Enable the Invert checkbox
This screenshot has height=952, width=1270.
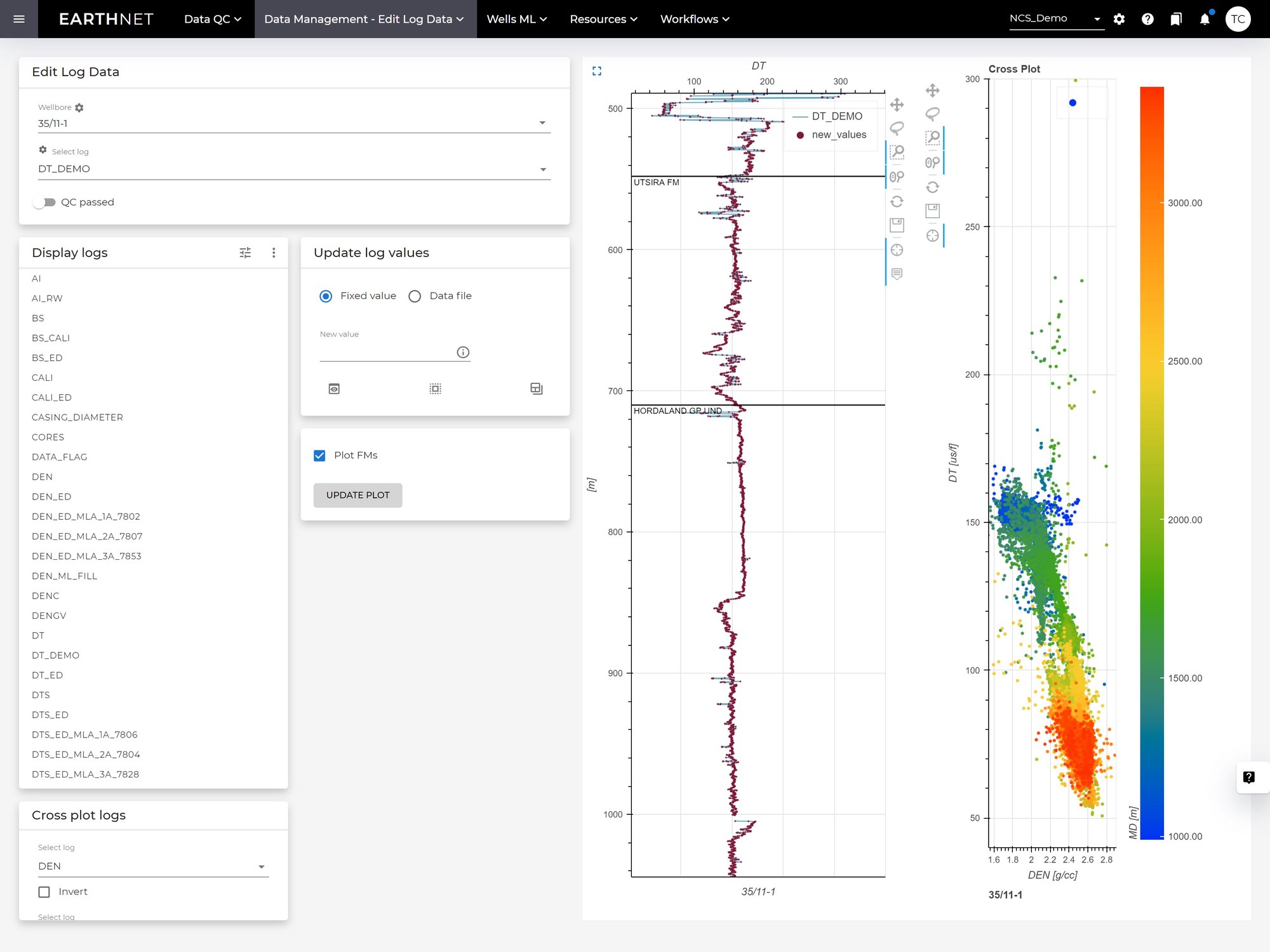tap(44, 892)
